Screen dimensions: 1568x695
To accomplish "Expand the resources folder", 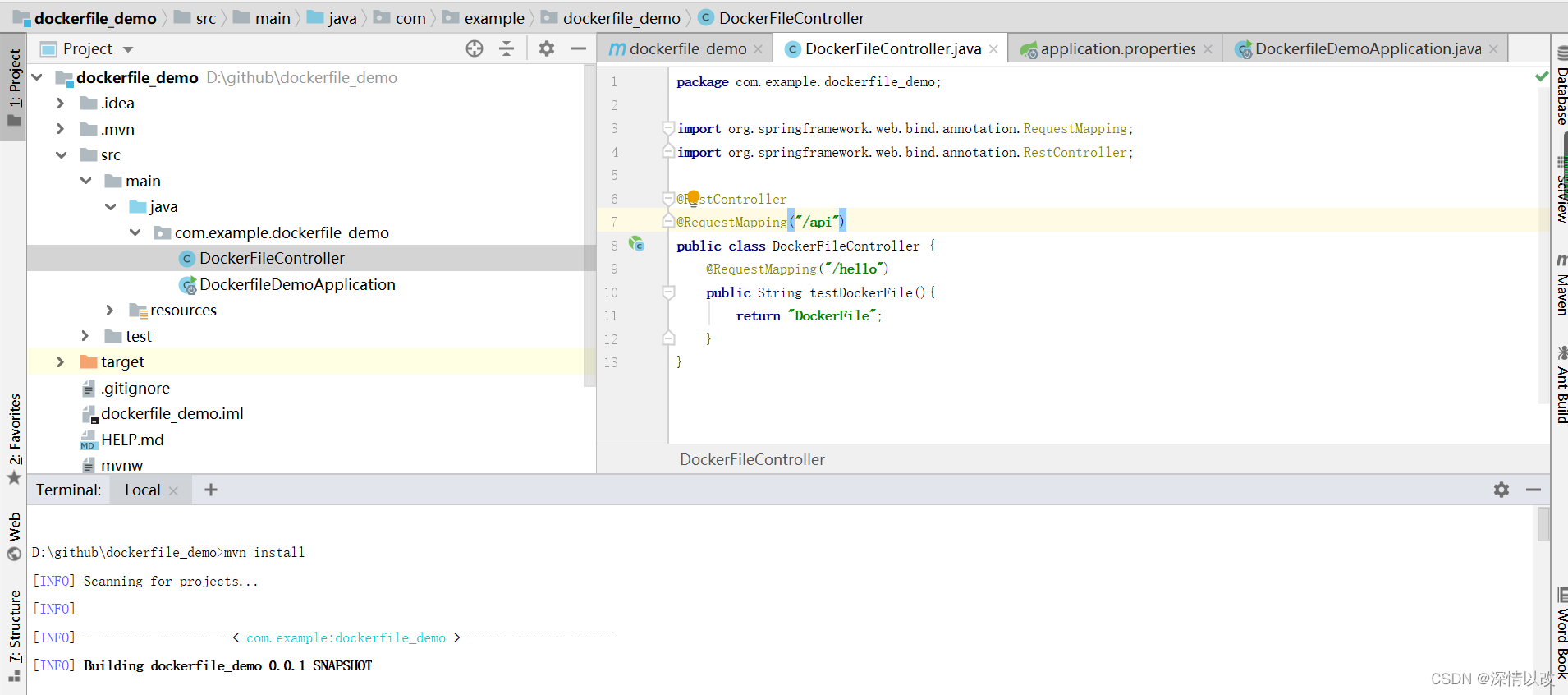I will click(x=110, y=310).
